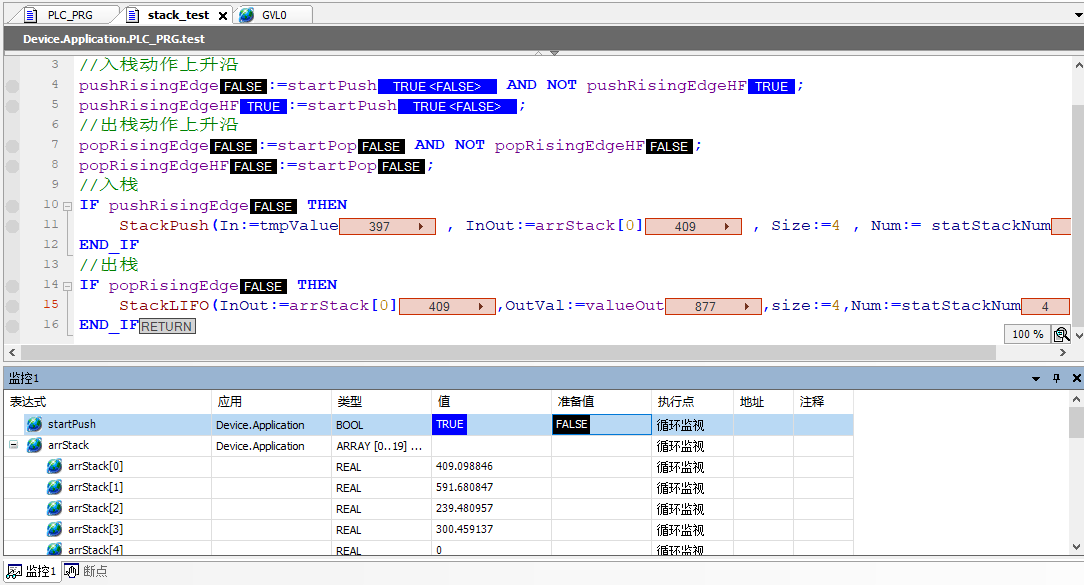Screen dimensions: 1084x585
Task: Click pushRisingEdgeHF TRUE value on line 5
Action: pyautogui.click(x=263, y=106)
